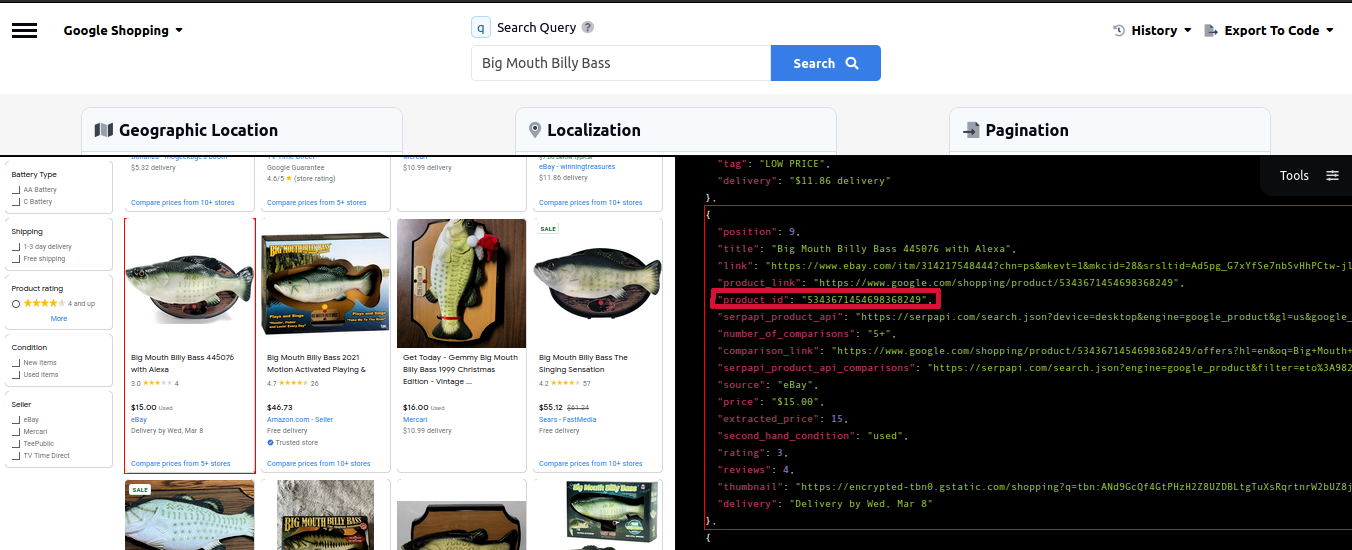
Task: Tick the TV Time Direct seller checkbox
Action: (16, 456)
